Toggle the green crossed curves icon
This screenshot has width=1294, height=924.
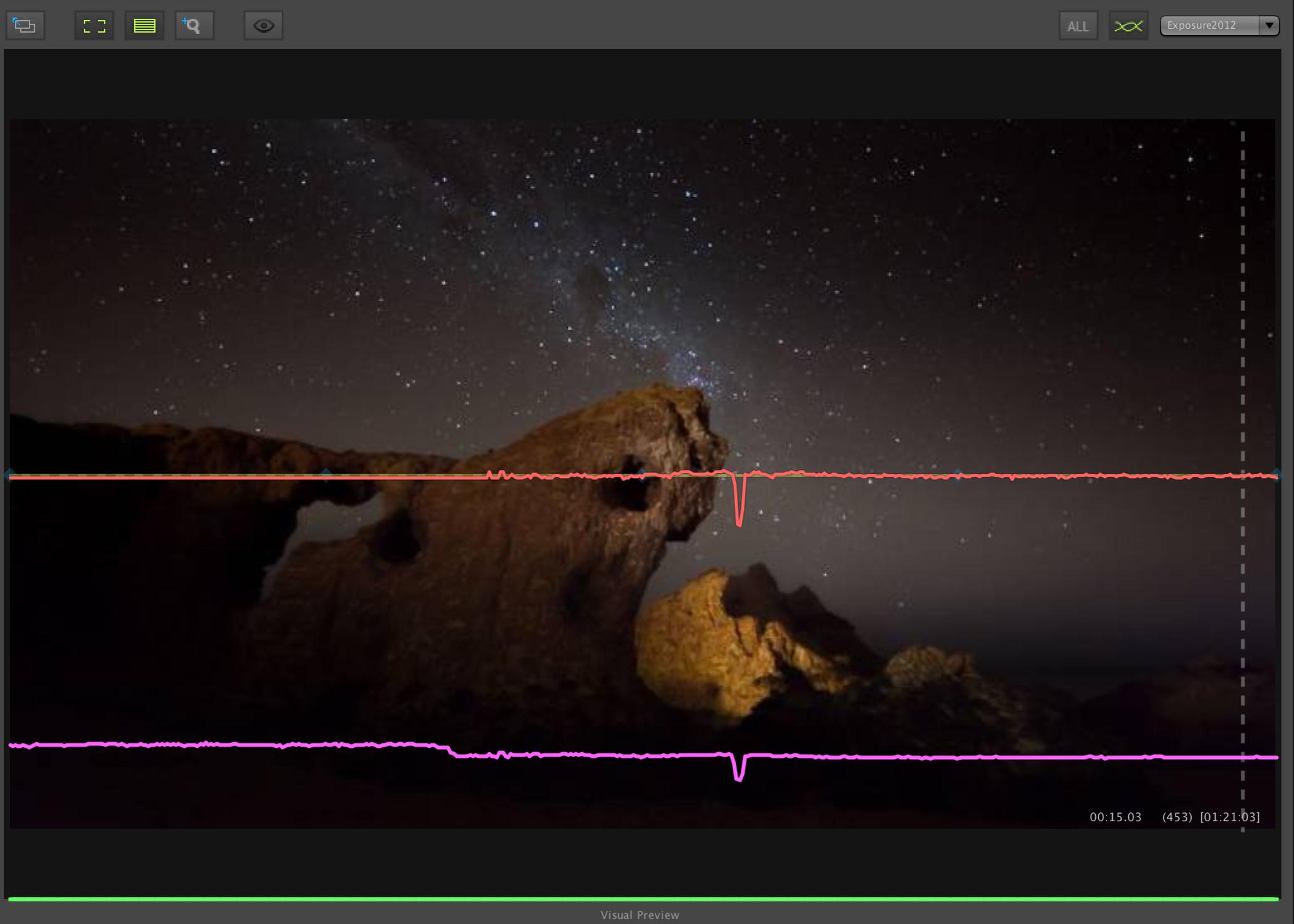1128,26
